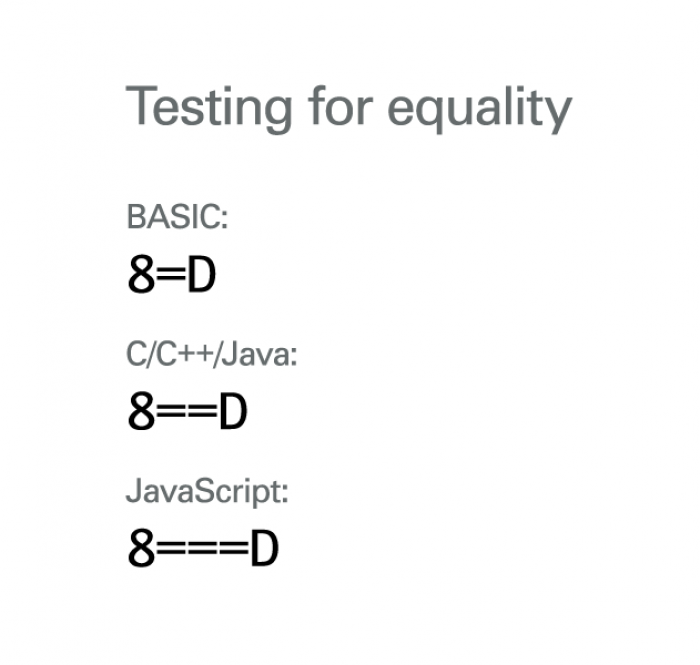The height and width of the screenshot is (665, 700).
Task: Select the letter D in 8=D
Action: [x=201, y=274]
